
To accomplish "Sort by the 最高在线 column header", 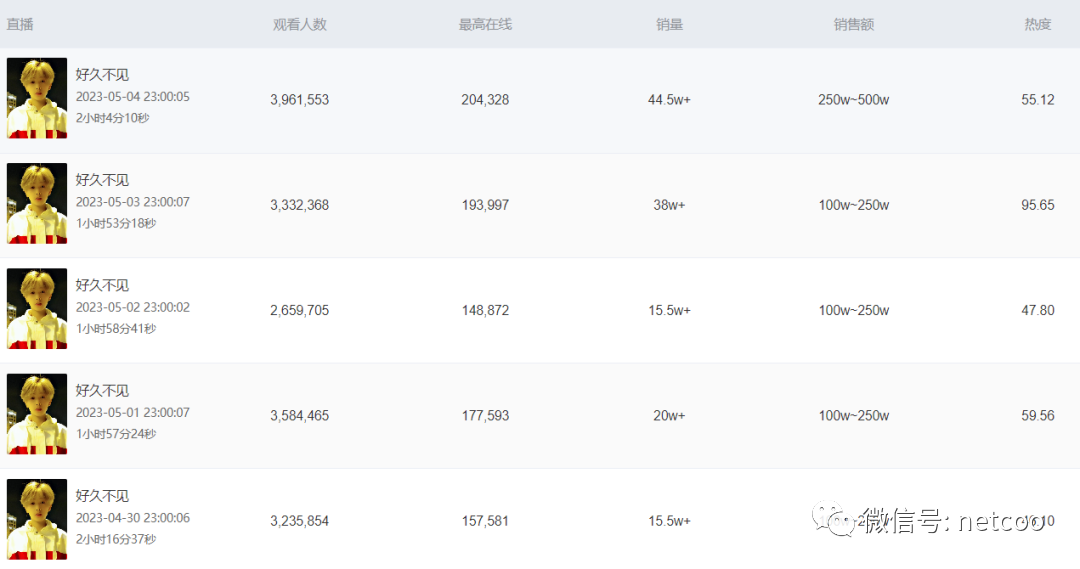I will (x=485, y=24).
